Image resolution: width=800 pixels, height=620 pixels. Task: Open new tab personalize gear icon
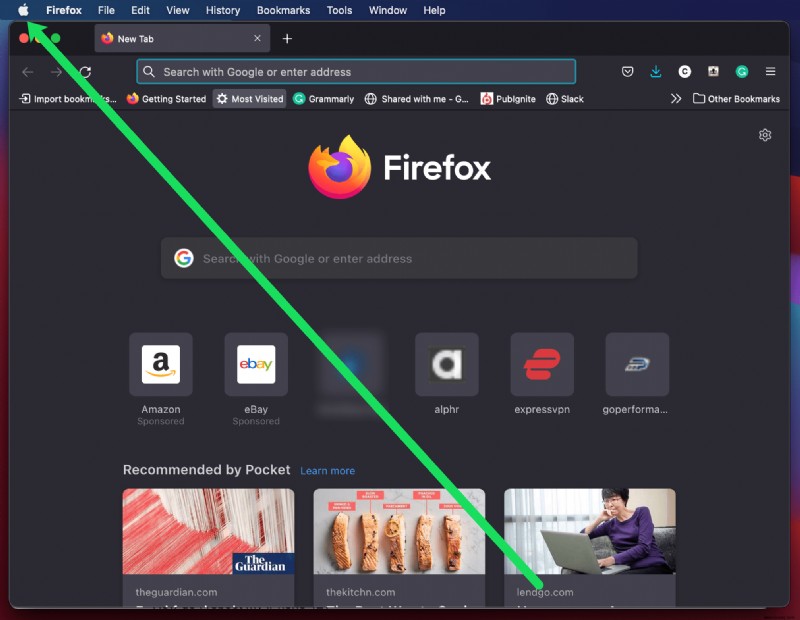pos(765,135)
